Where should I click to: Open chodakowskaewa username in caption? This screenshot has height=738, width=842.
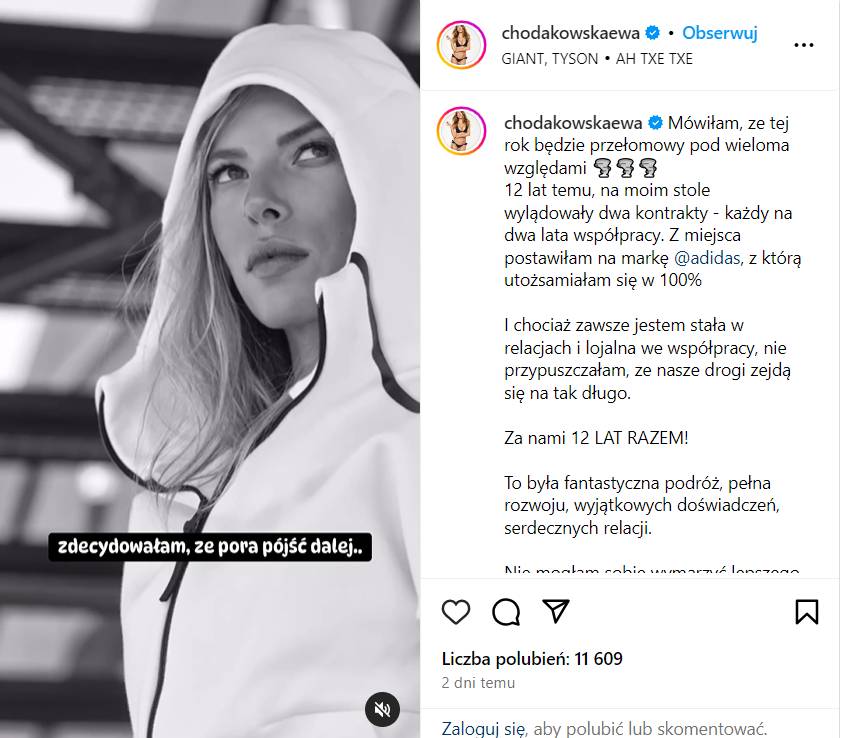coord(573,123)
